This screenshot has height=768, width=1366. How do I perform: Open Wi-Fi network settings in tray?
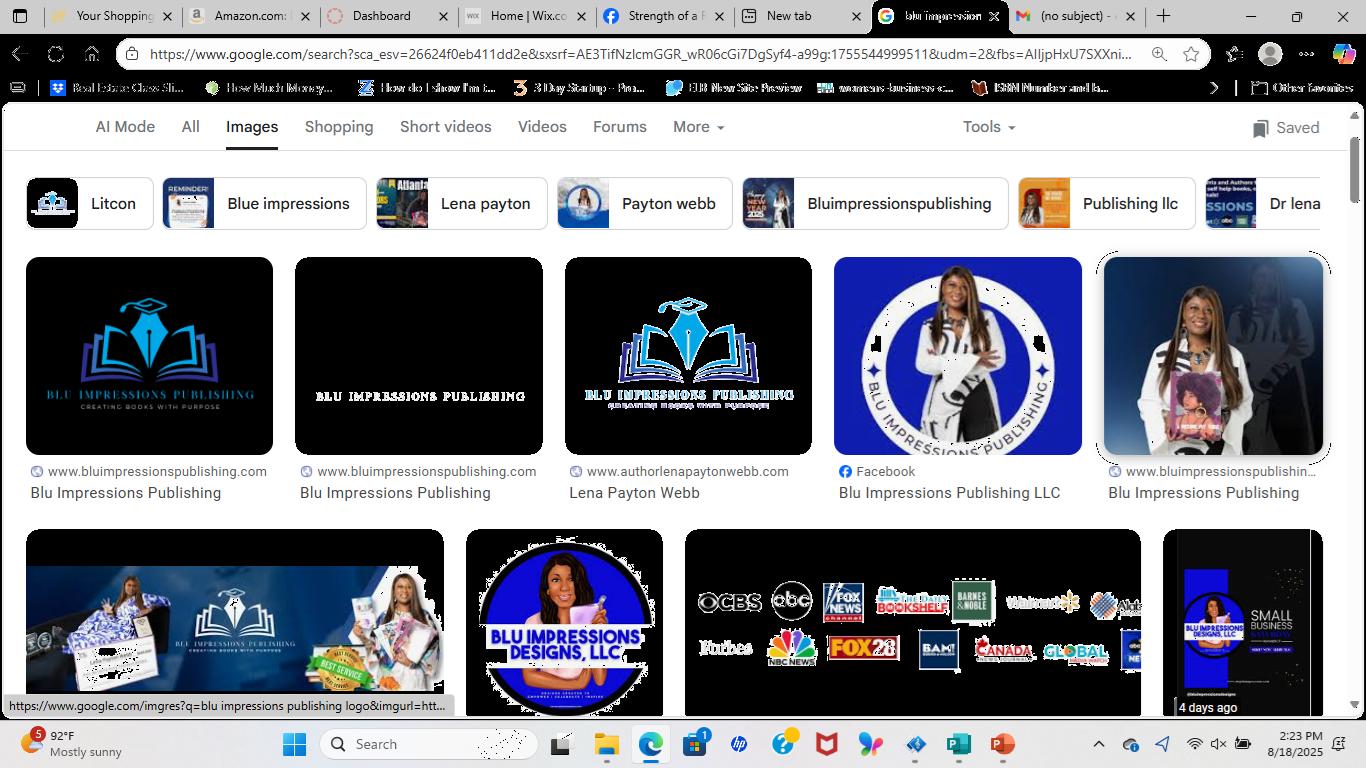[x=1194, y=744]
